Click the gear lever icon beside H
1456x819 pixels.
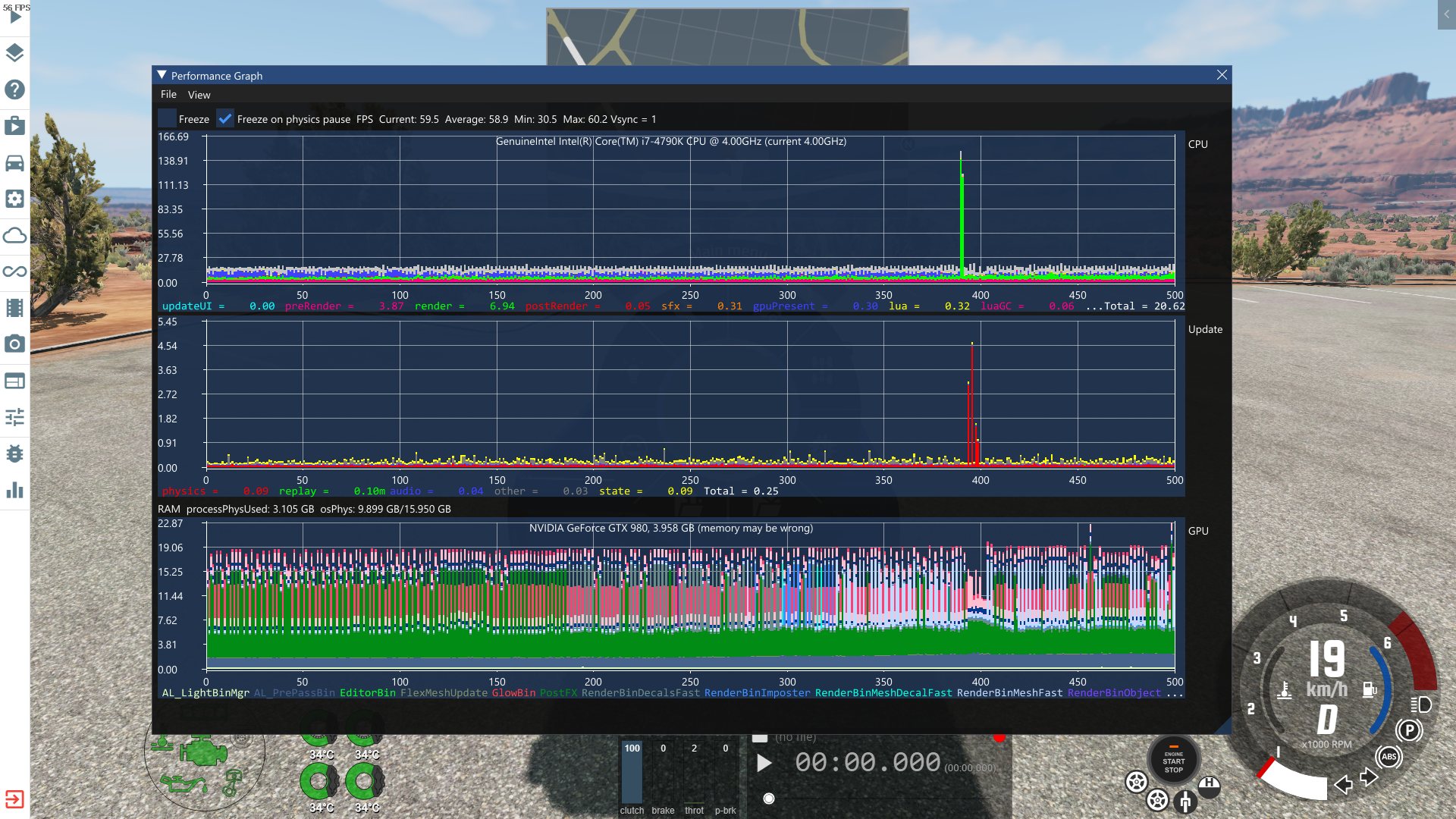tap(1185, 801)
